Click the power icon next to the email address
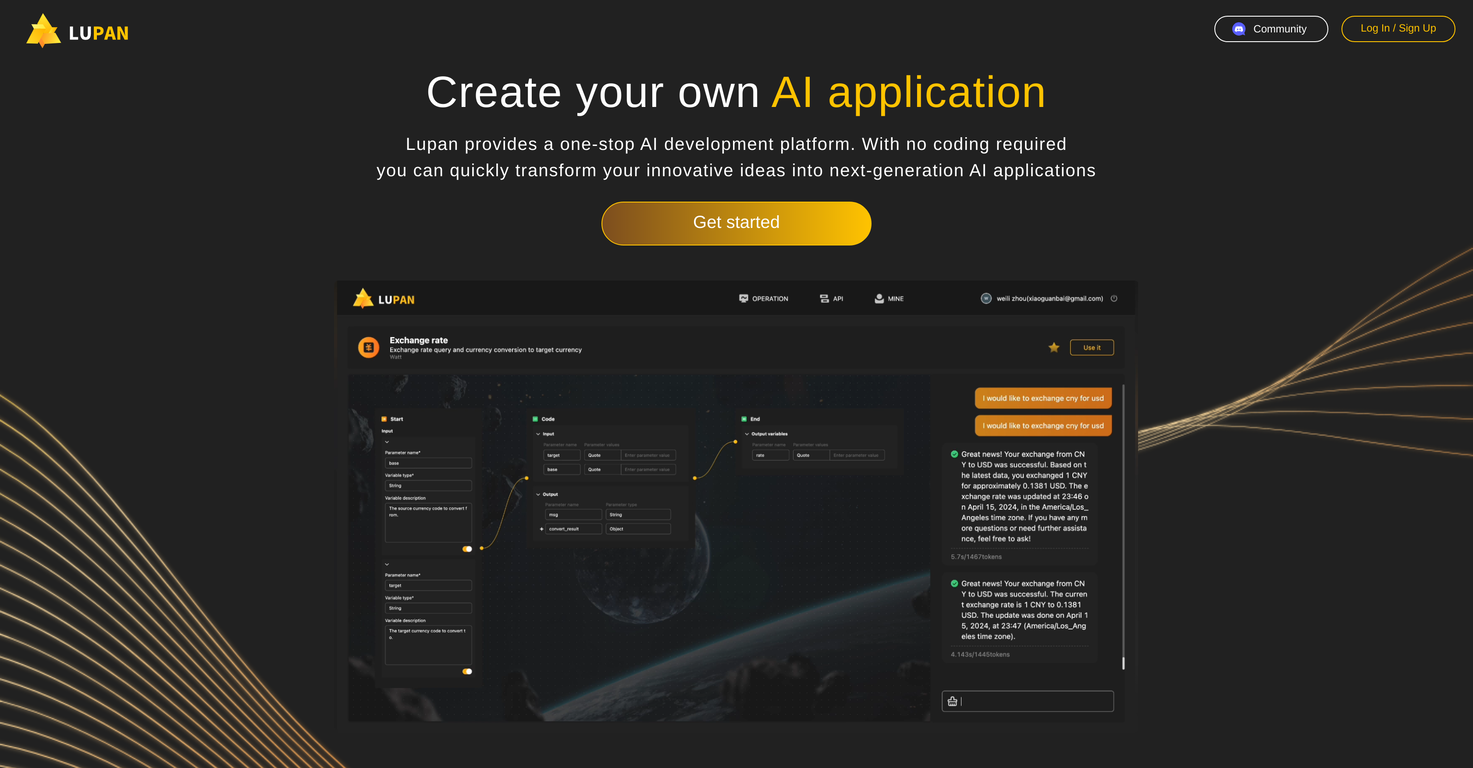This screenshot has height=768, width=1473. (1113, 298)
